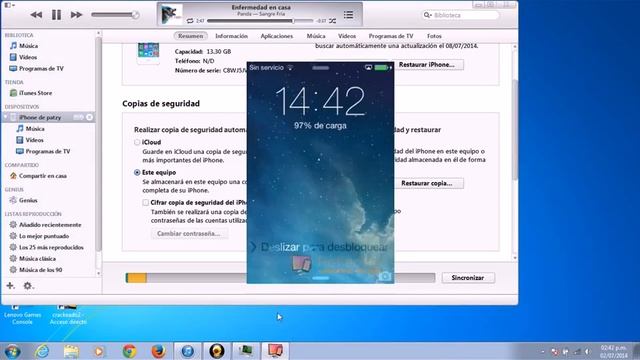This screenshot has width=640, height=360.
Task: Switch to iTunes in the taskbar
Action: 188,351
